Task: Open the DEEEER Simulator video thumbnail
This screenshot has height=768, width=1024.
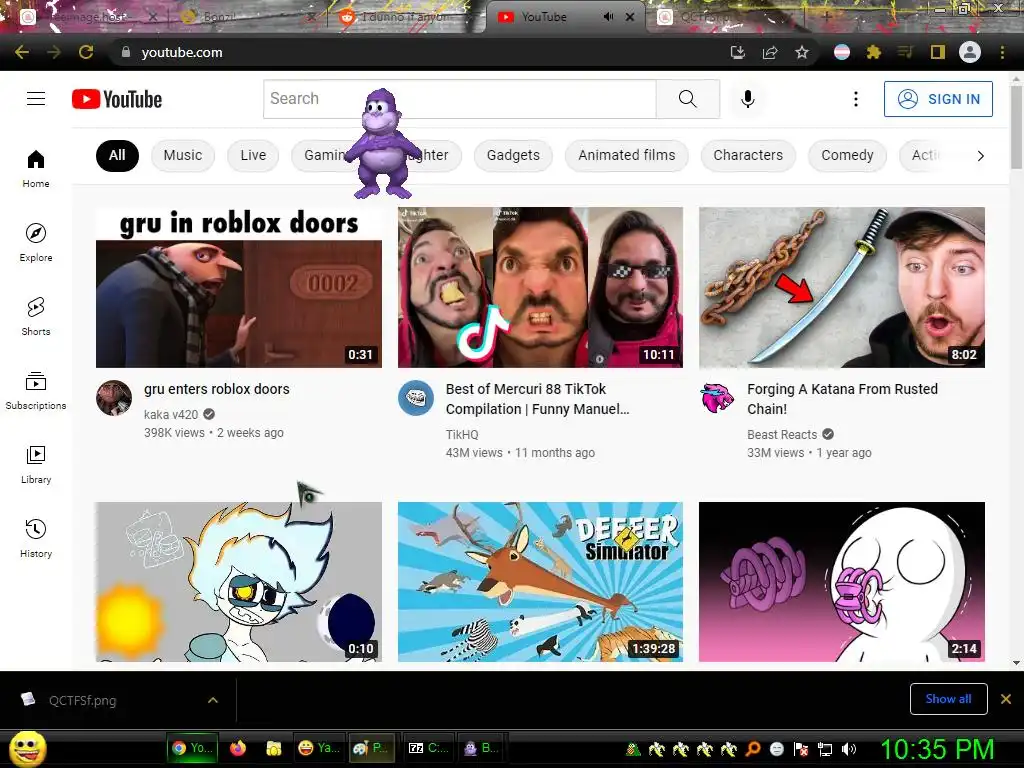Action: 541,582
